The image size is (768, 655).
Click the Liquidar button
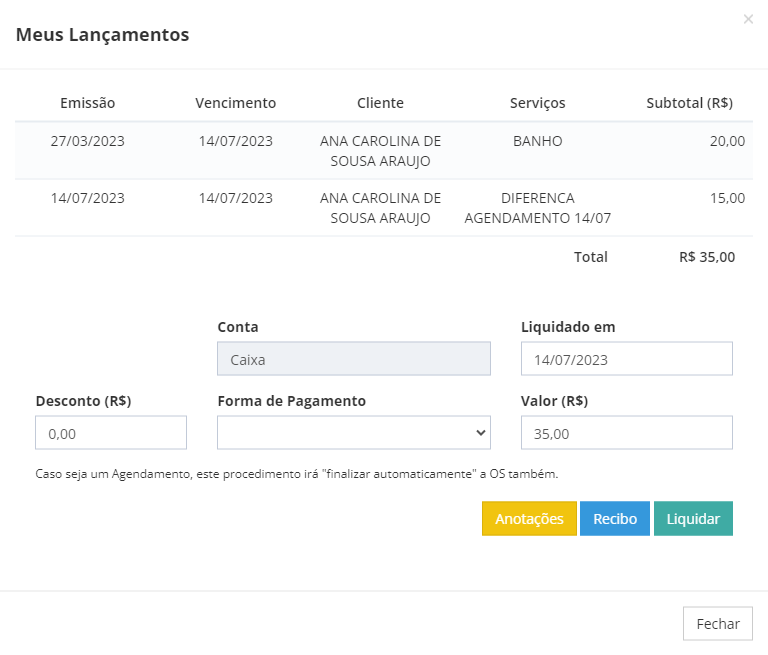(693, 518)
